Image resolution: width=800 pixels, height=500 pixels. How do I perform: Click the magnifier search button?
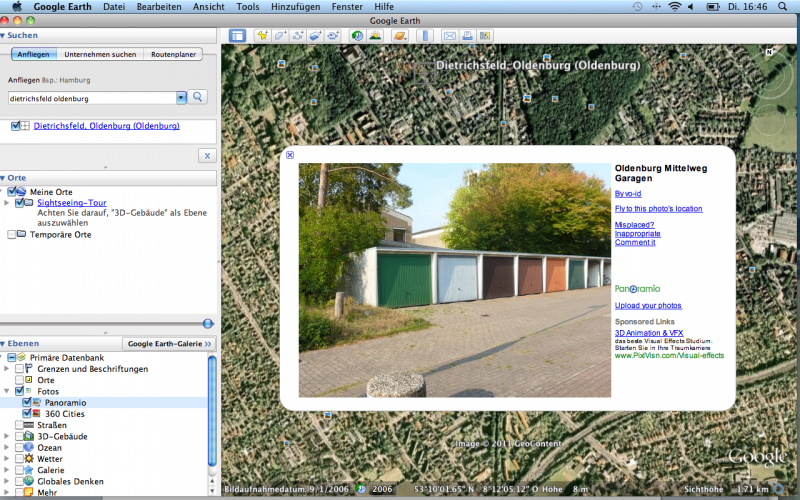(198, 97)
